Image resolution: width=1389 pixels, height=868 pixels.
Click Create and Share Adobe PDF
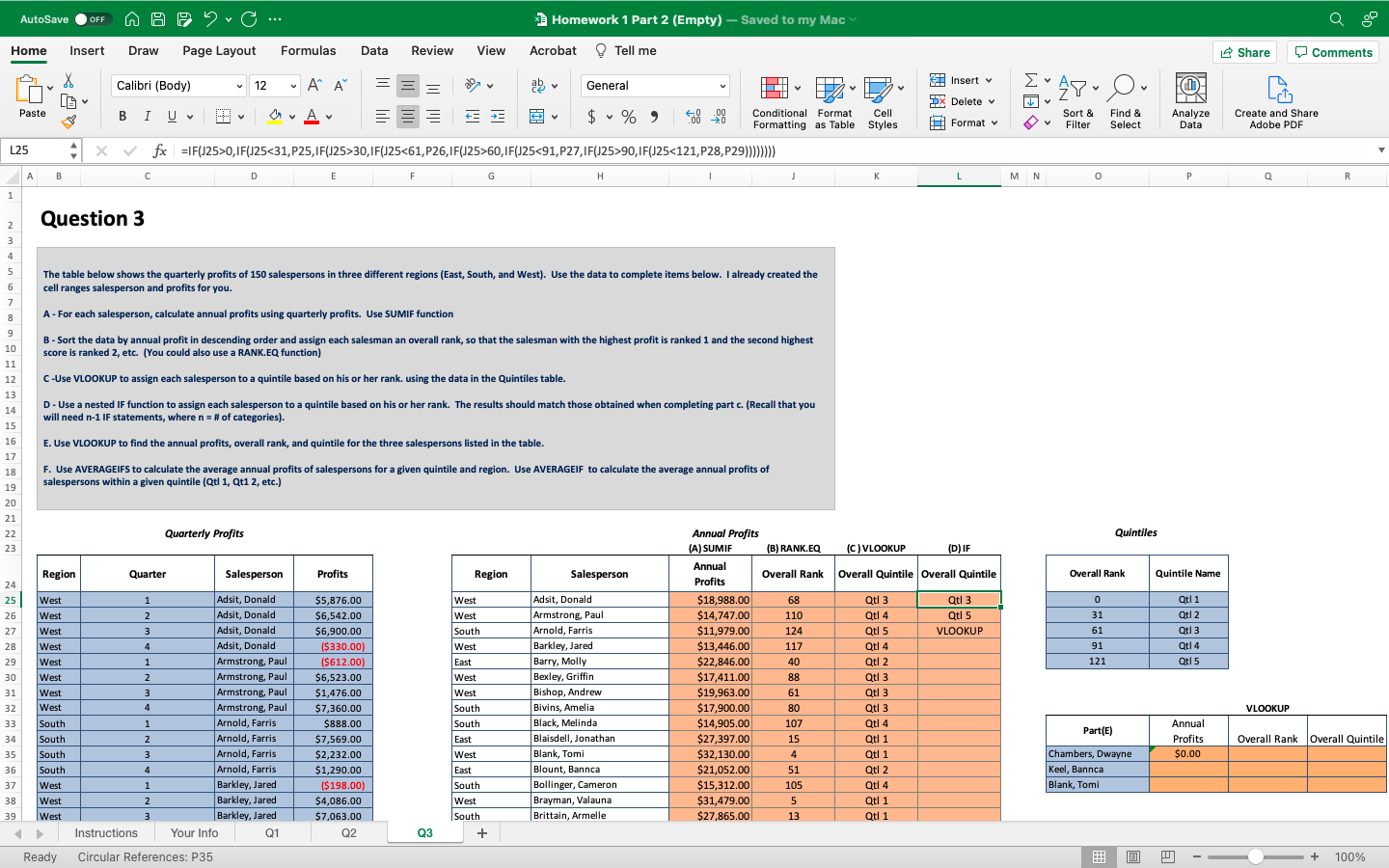coord(1275,100)
